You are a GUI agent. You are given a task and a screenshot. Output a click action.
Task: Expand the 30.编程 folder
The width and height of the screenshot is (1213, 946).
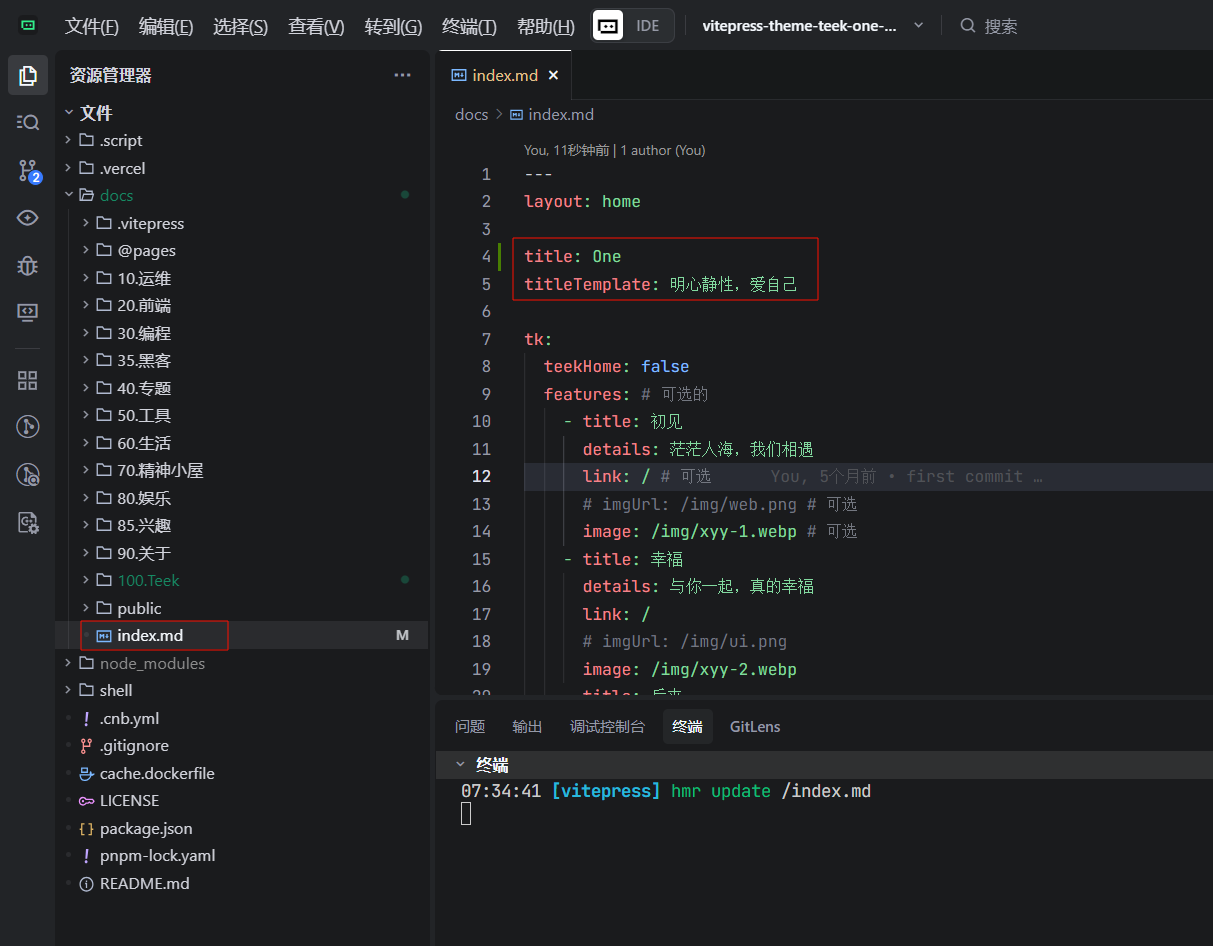tap(242, 333)
